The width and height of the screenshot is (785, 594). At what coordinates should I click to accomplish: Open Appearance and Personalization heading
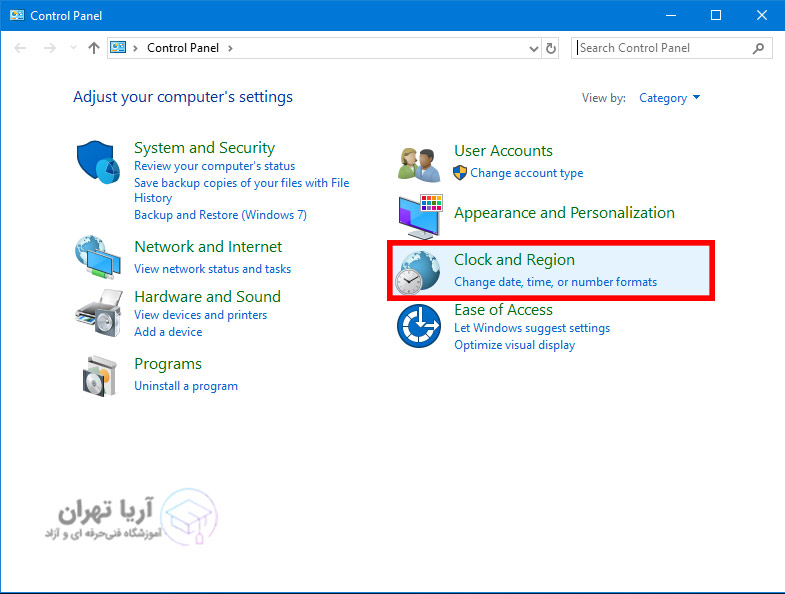click(564, 213)
